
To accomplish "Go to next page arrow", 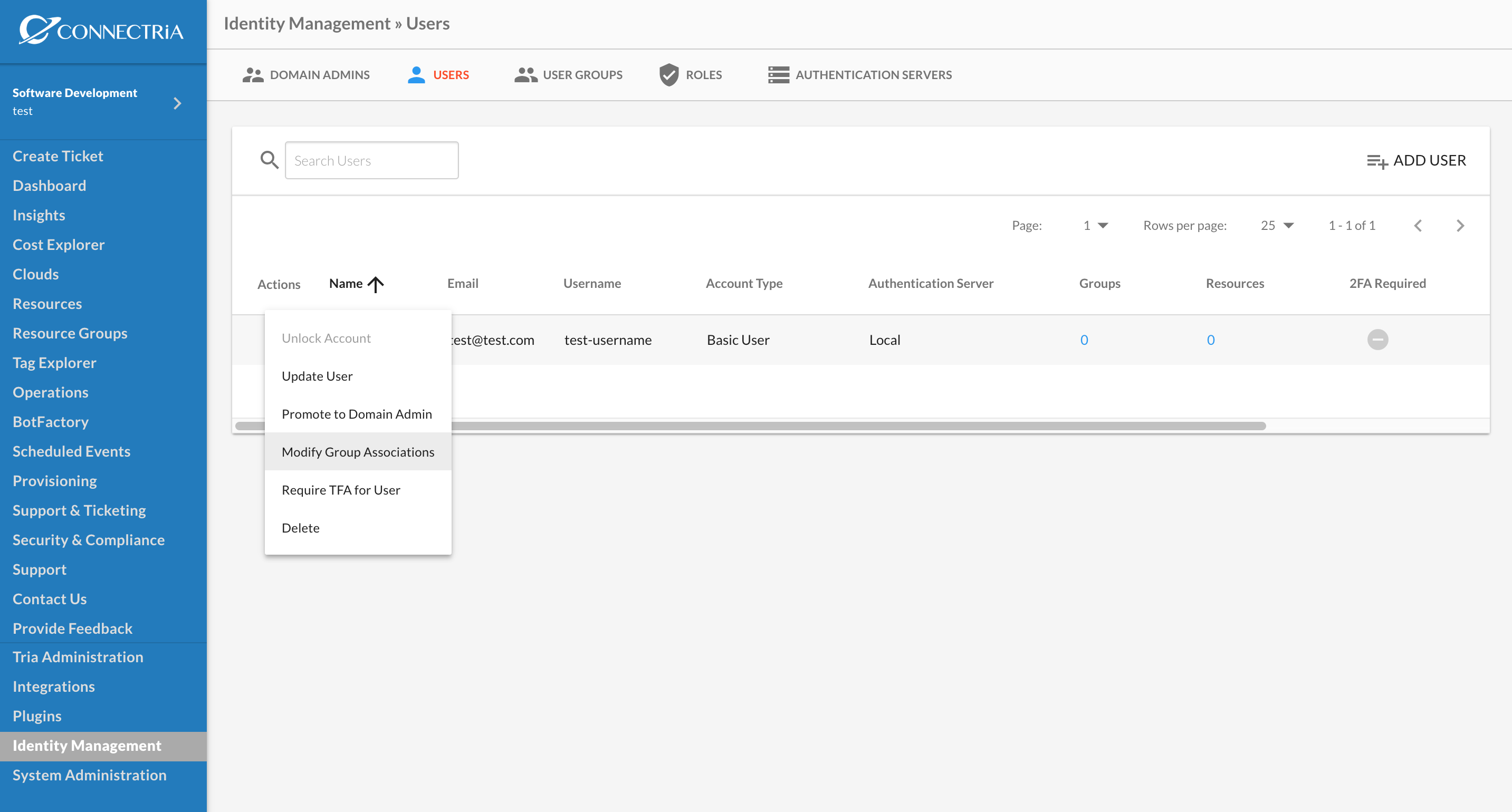I will pyautogui.click(x=1460, y=225).
